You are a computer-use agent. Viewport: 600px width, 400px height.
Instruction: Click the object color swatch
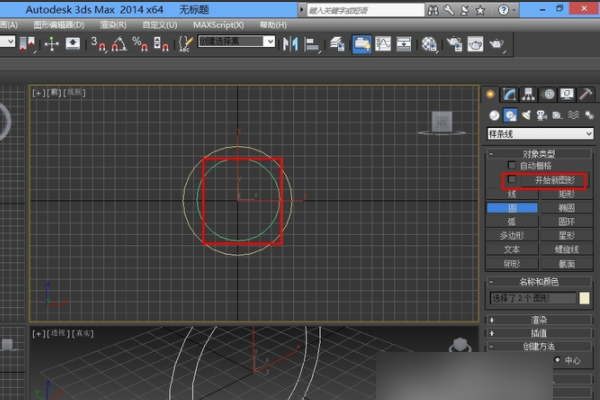click(584, 298)
